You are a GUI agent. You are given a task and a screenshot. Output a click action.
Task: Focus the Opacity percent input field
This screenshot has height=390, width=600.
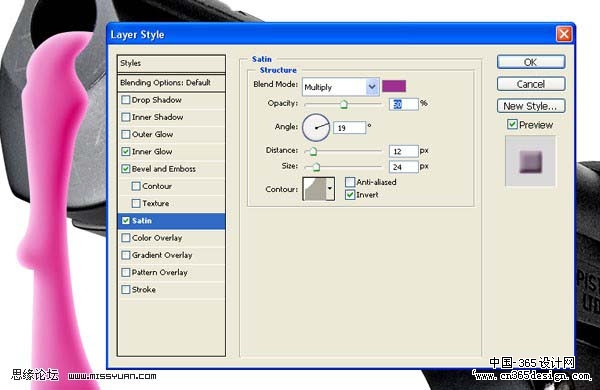click(x=404, y=104)
